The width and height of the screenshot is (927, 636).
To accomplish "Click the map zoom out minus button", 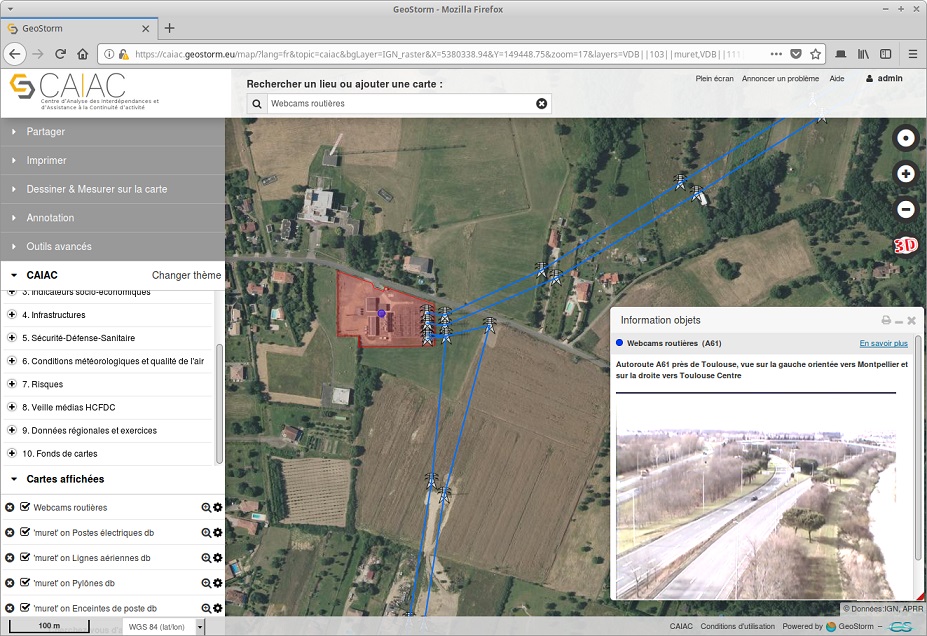I will coord(905,209).
